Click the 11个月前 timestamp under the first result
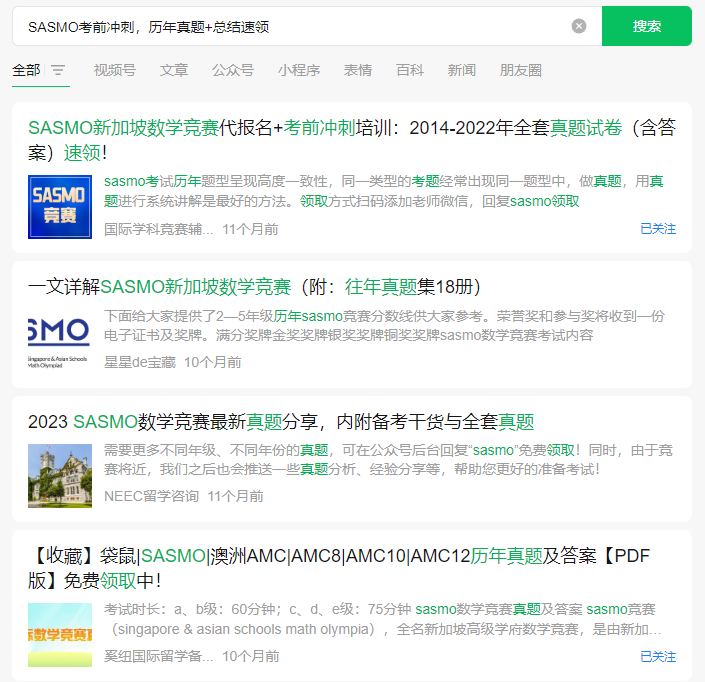 coord(250,229)
